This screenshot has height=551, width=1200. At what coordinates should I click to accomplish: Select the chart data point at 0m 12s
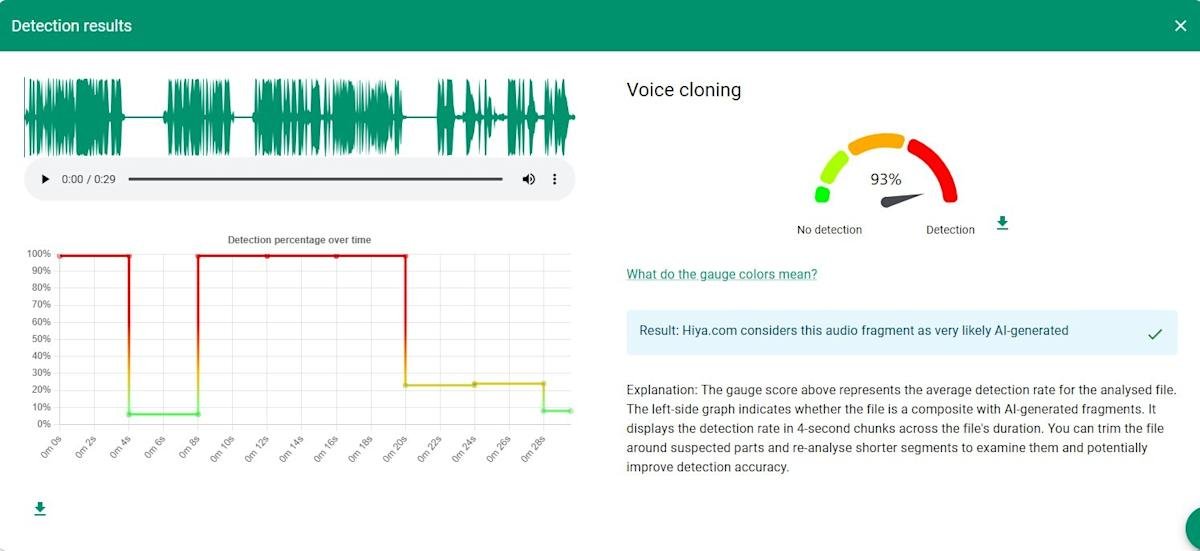click(x=267, y=256)
